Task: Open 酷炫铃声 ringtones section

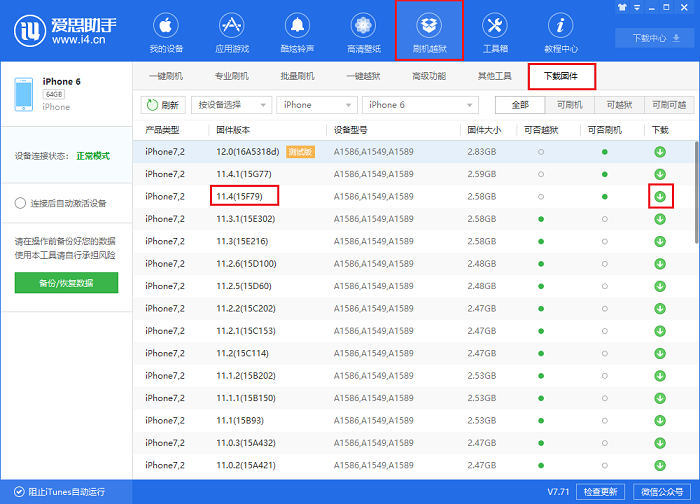Action: (x=297, y=33)
